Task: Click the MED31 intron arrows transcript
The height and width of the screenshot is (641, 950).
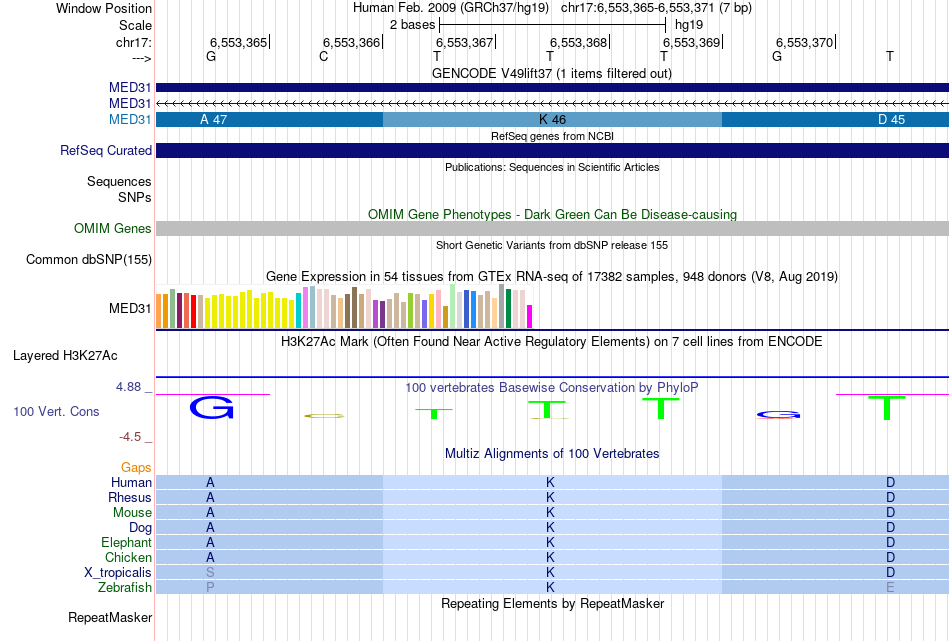Action: (552, 104)
